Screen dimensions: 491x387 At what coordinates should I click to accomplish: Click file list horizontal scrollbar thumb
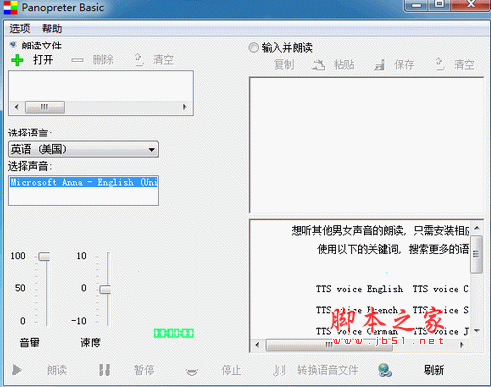(x=45, y=107)
